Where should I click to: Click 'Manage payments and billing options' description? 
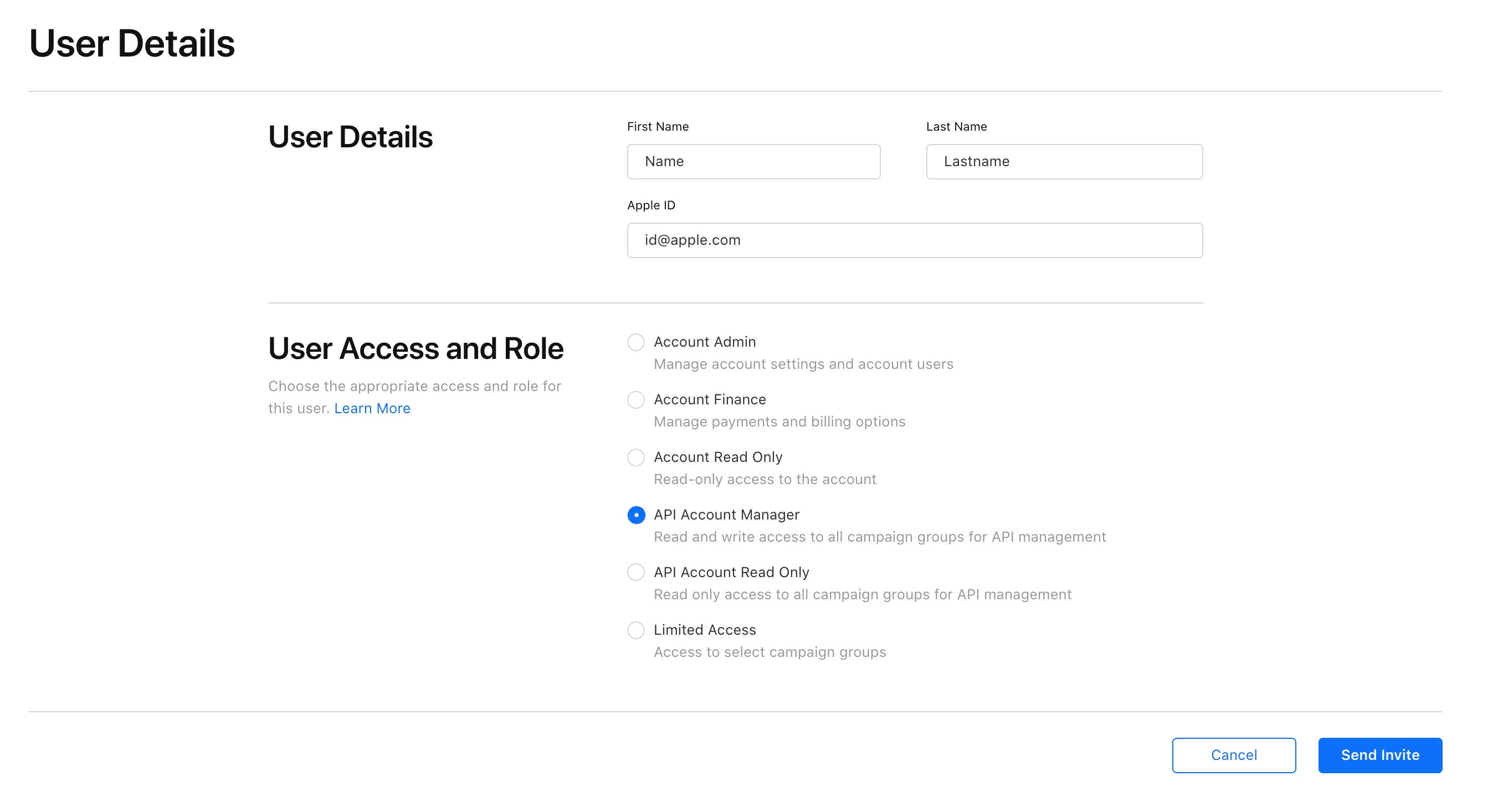point(779,422)
